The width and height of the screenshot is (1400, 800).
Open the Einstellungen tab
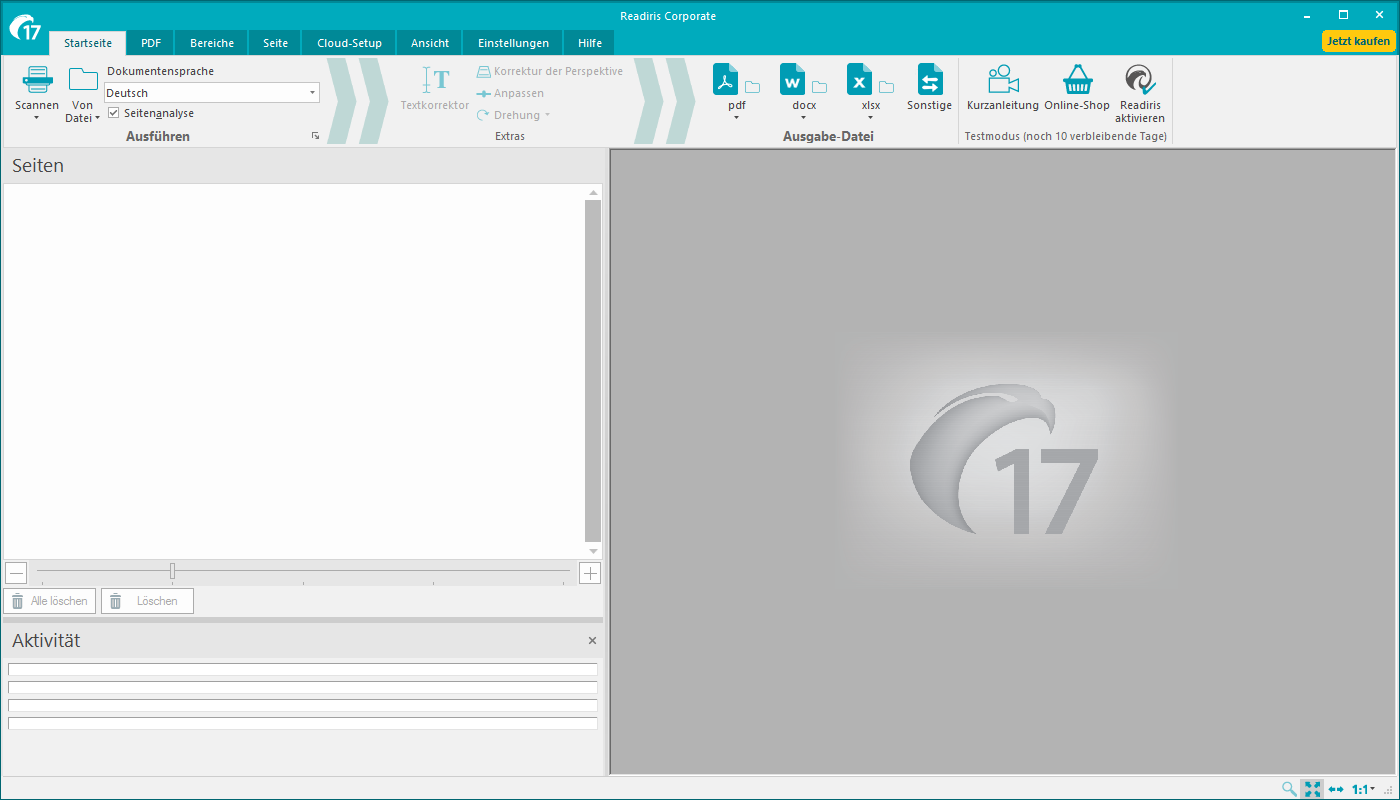tap(513, 43)
